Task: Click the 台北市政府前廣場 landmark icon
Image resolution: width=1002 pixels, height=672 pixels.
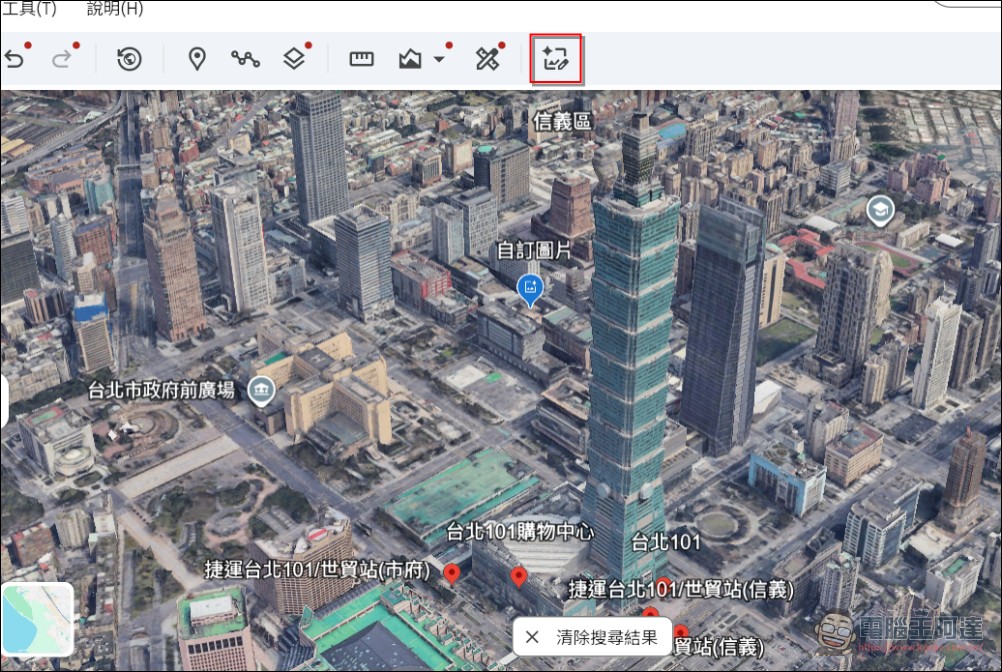Action: (x=261, y=390)
